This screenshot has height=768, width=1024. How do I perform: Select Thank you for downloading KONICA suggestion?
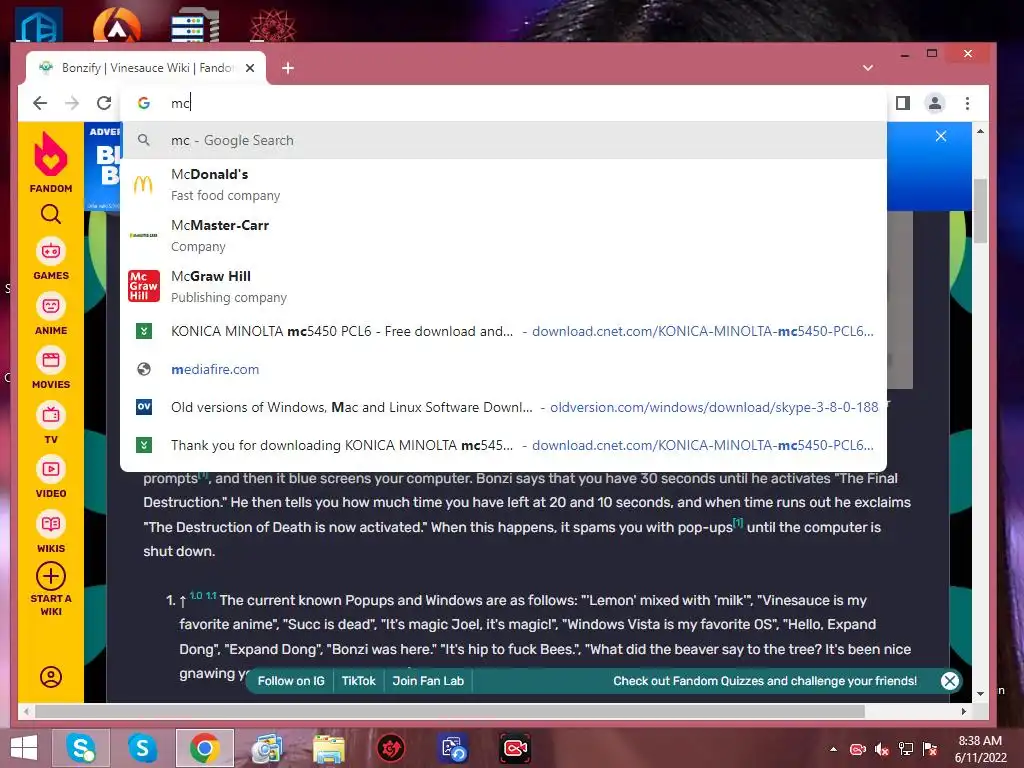[503, 445]
